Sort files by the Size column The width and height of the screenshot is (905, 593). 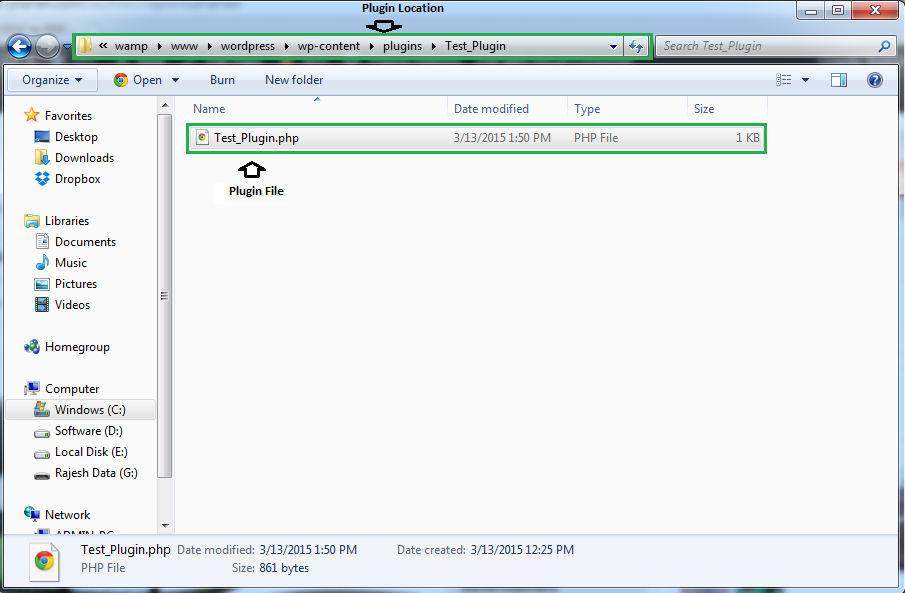[x=704, y=109]
